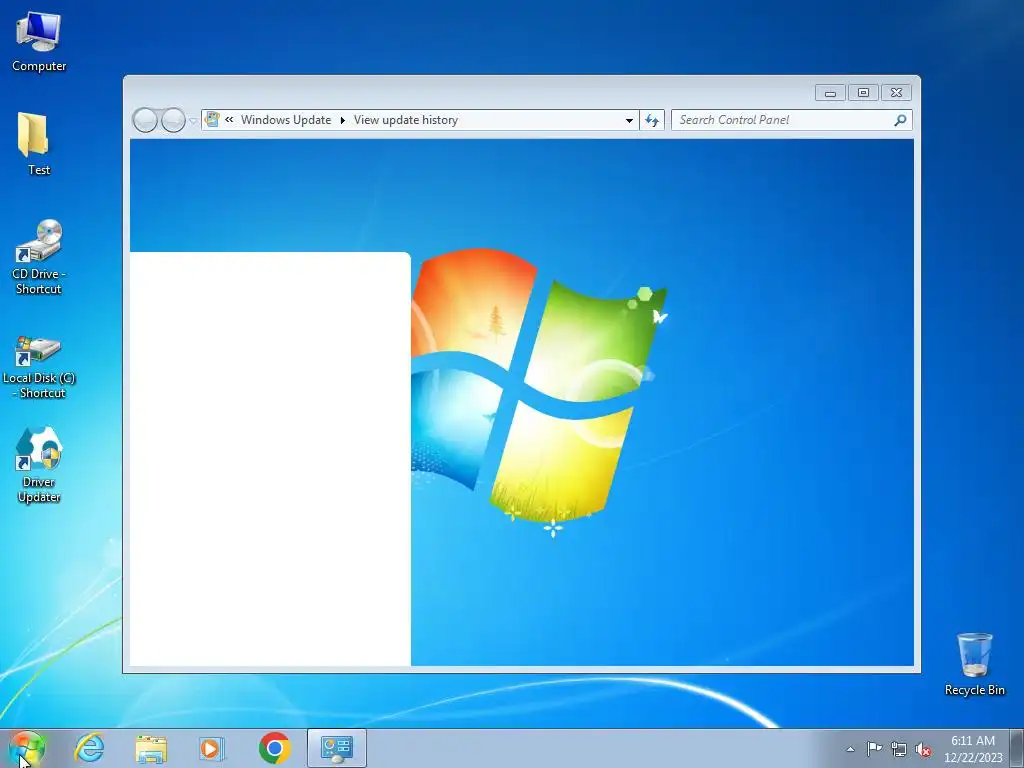
Task: Select the Local Disk (C) shortcut
Action: (x=39, y=367)
